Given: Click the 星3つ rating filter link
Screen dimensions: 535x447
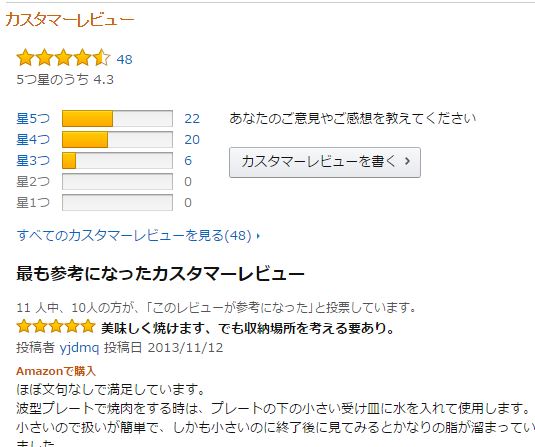Looking at the screenshot, I should [x=33, y=160].
